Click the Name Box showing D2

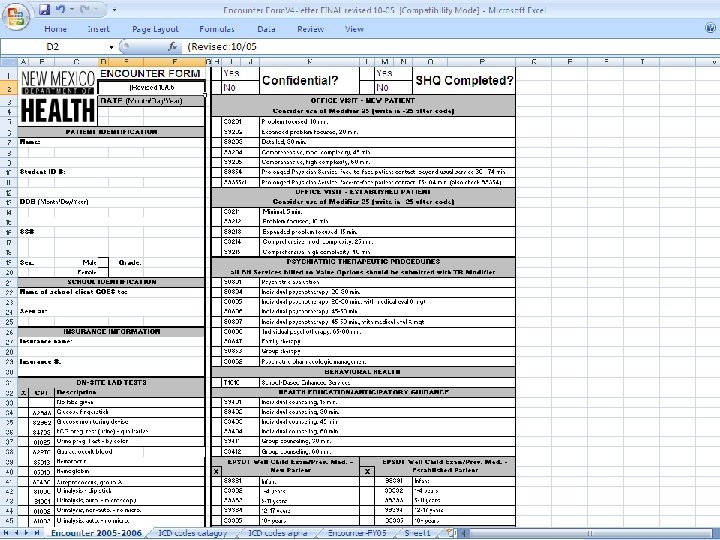coord(54,47)
